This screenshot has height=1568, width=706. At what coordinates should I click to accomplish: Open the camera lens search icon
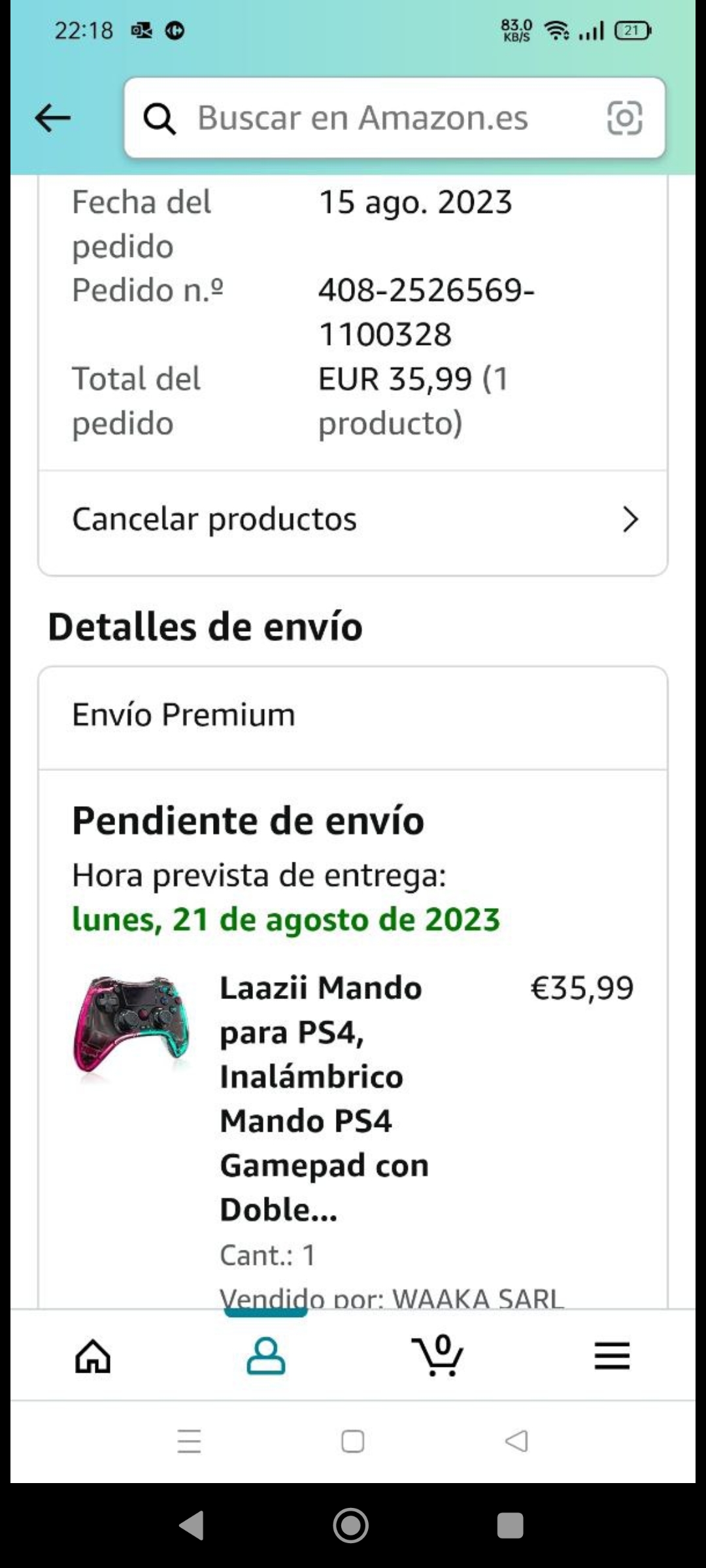coord(624,118)
